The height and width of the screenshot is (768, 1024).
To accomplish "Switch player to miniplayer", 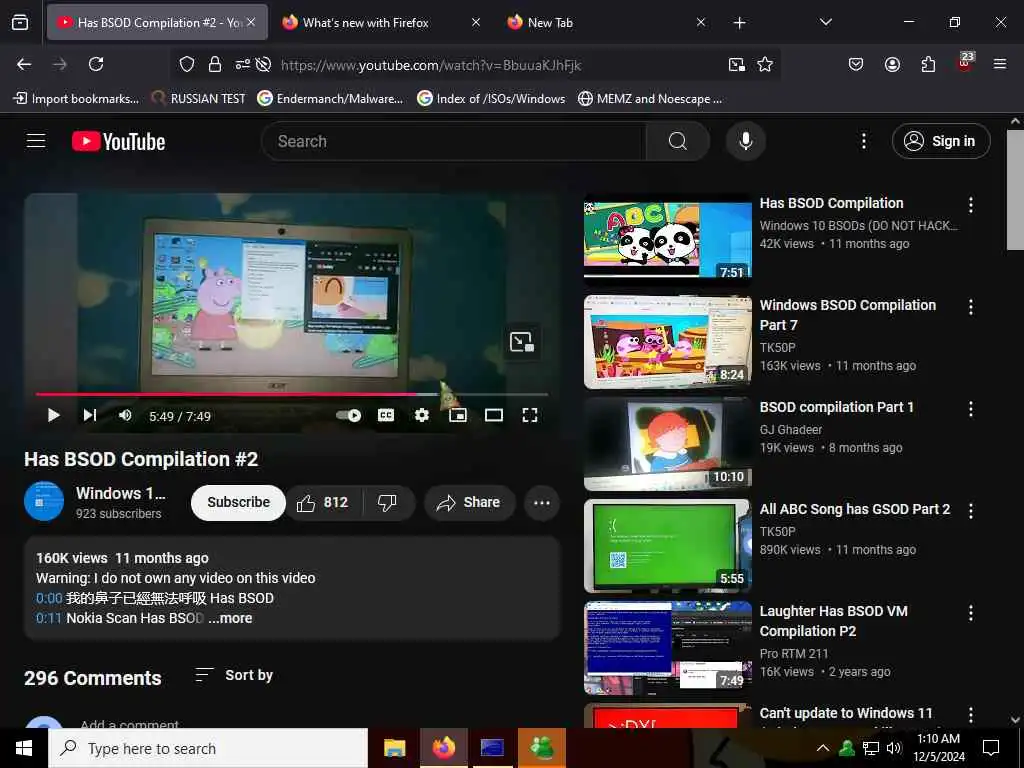I will click(458, 415).
